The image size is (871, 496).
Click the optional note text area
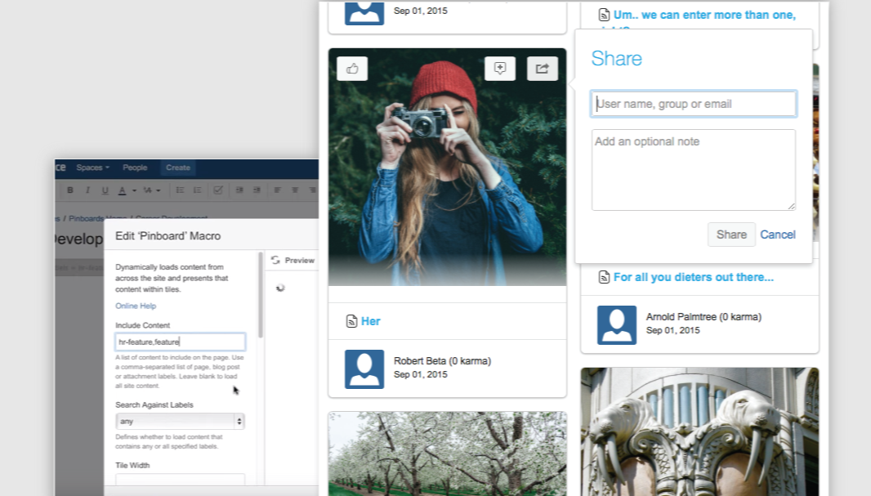[693, 169]
